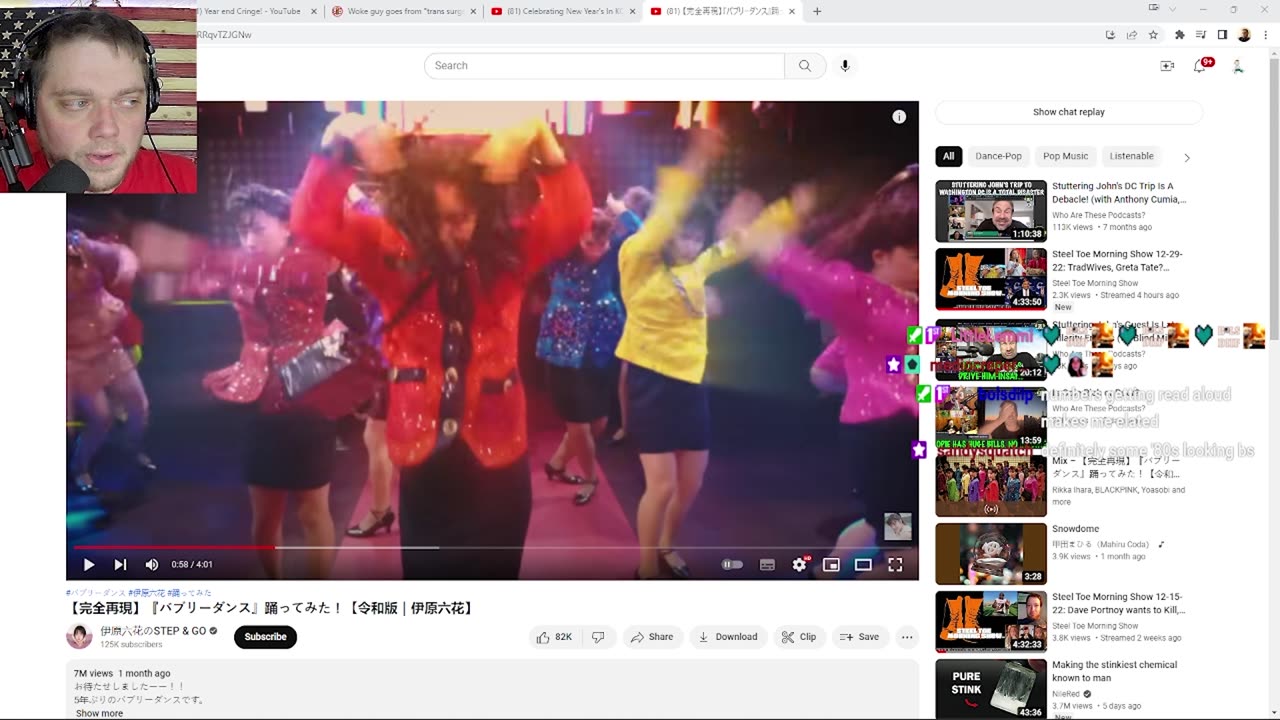Image resolution: width=1280 pixels, height=720 pixels.
Task: Open Chrome profile picture menu
Action: [x=1244, y=35]
